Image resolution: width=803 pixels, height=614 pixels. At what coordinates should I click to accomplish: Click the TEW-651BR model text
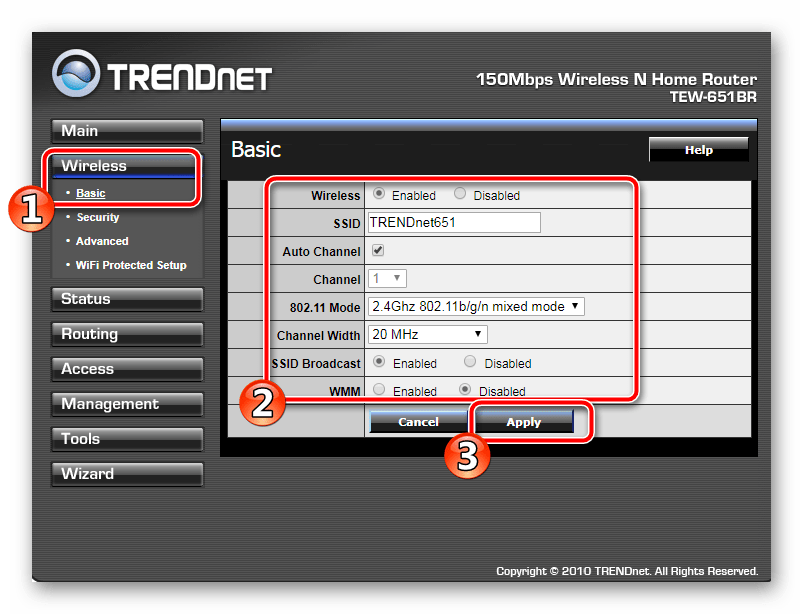pos(713,97)
